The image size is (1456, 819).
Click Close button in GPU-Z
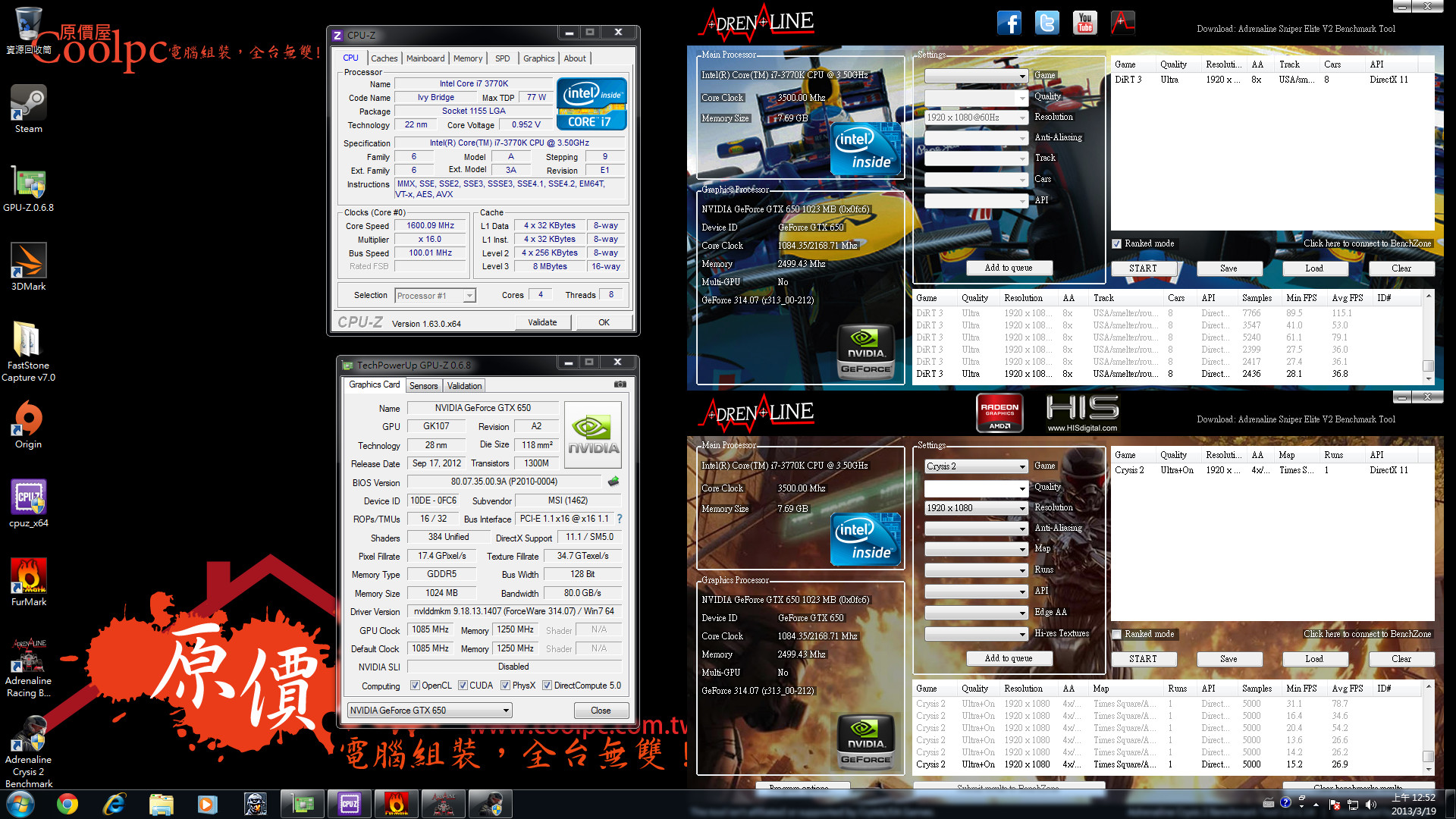pyautogui.click(x=601, y=711)
